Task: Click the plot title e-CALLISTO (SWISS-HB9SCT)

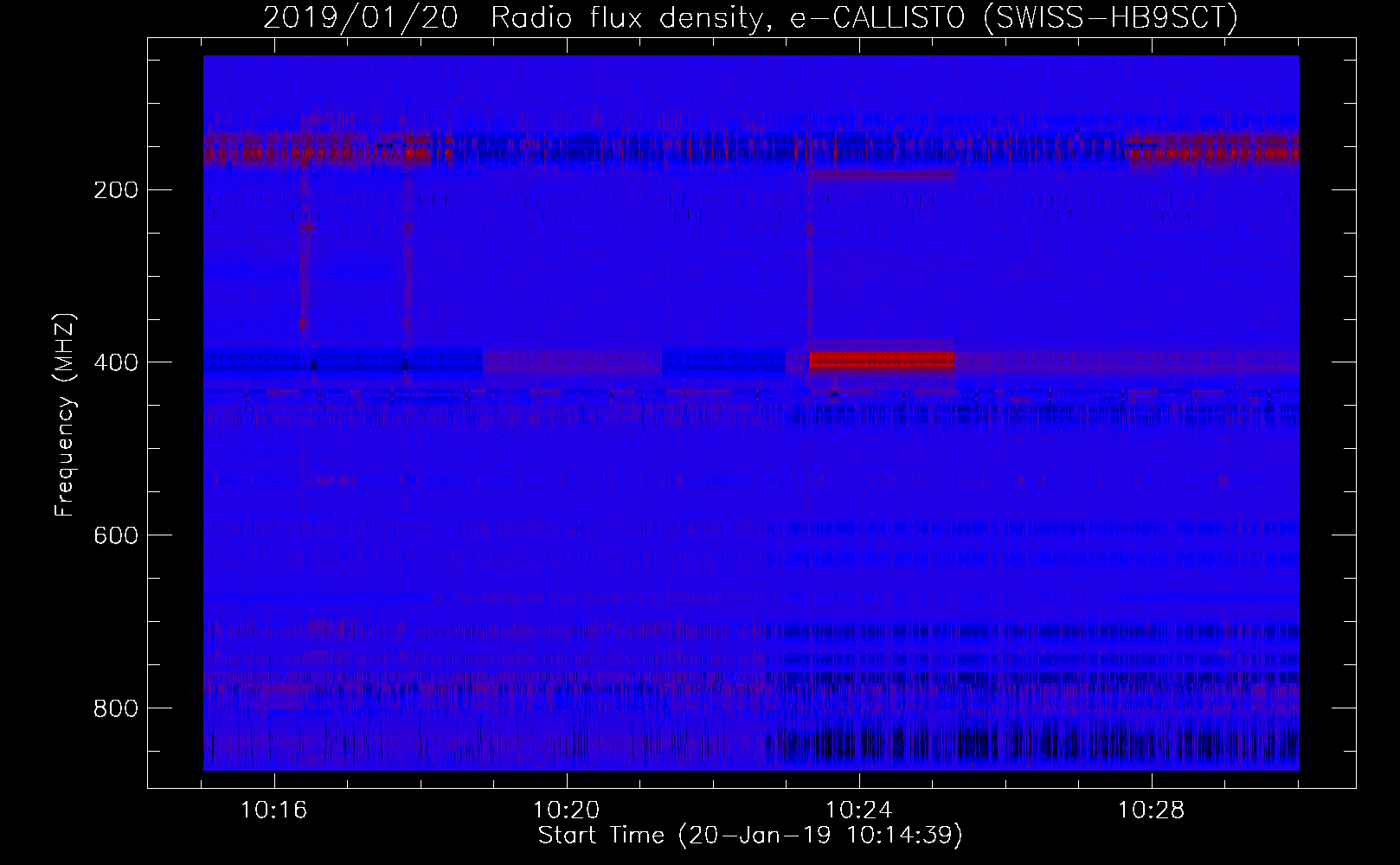Action: (x=1013, y=18)
